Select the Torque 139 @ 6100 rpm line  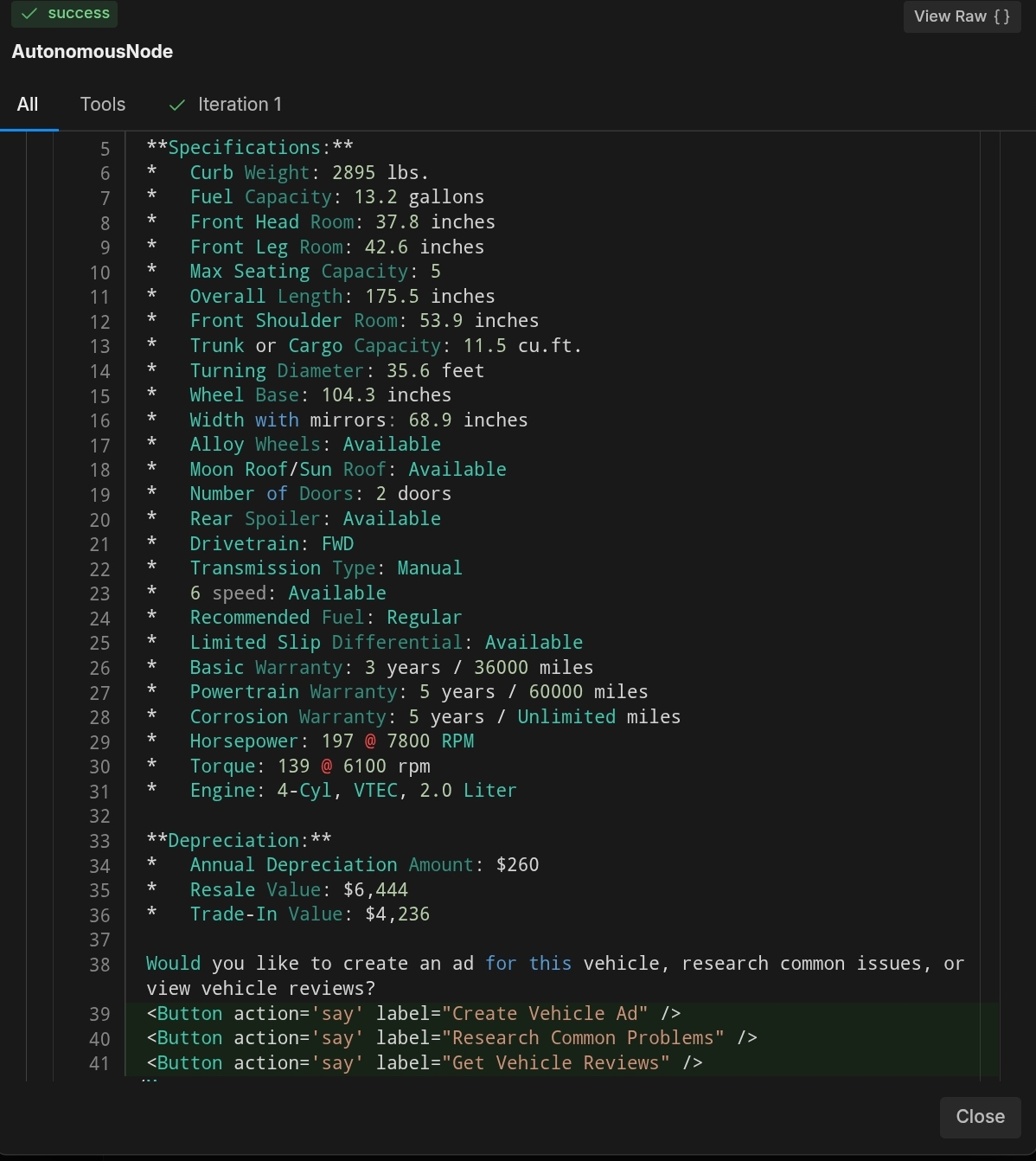click(x=288, y=767)
